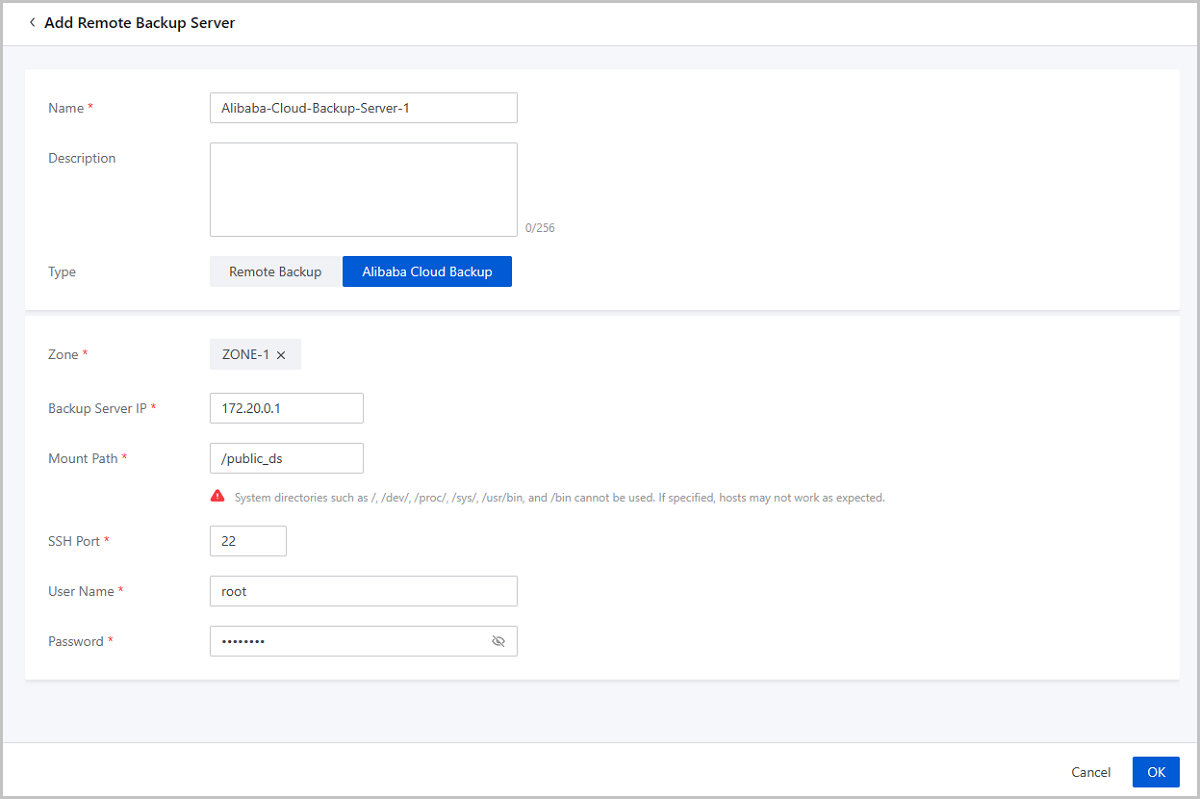Click the SSH Port field containing 22
1200x799 pixels.
(x=248, y=540)
